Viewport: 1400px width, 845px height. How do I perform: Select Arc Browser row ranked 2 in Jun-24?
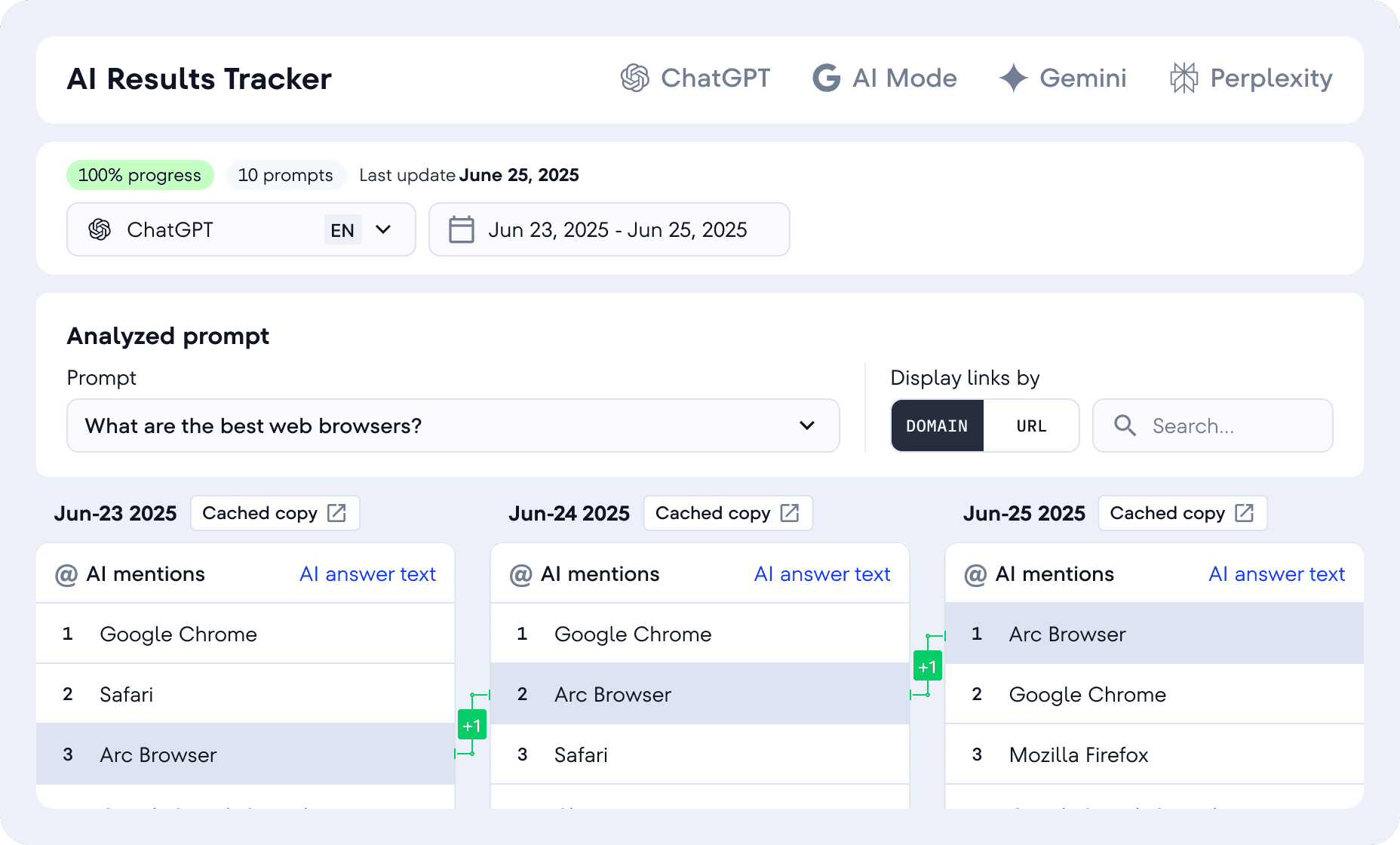pos(700,694)
